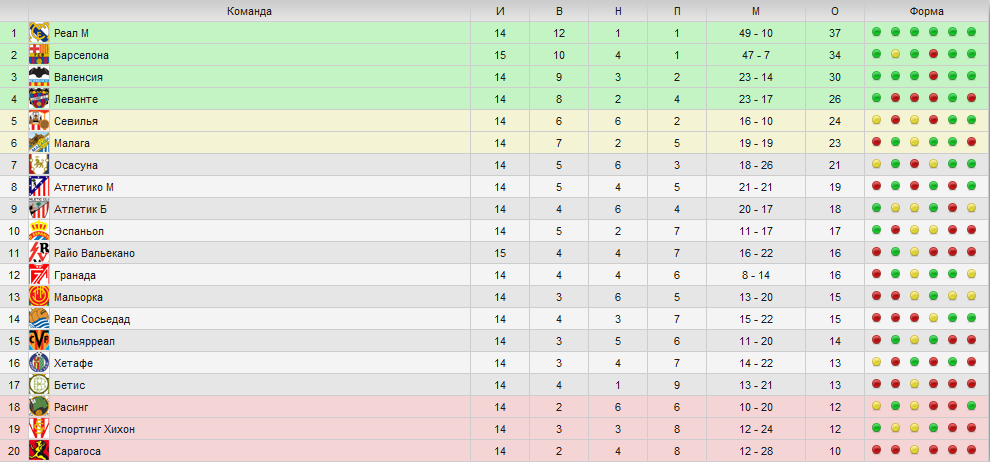990x462 pixels.
Task: Click the Atlético M team crest
Action: pos(39,187)
